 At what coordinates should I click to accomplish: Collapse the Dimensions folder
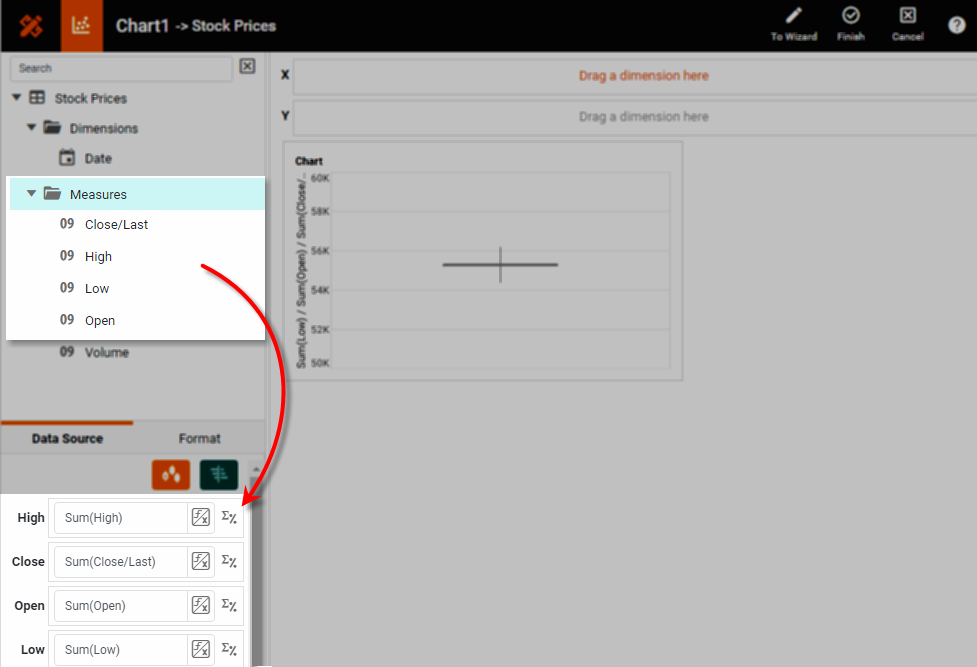[30, 128]
